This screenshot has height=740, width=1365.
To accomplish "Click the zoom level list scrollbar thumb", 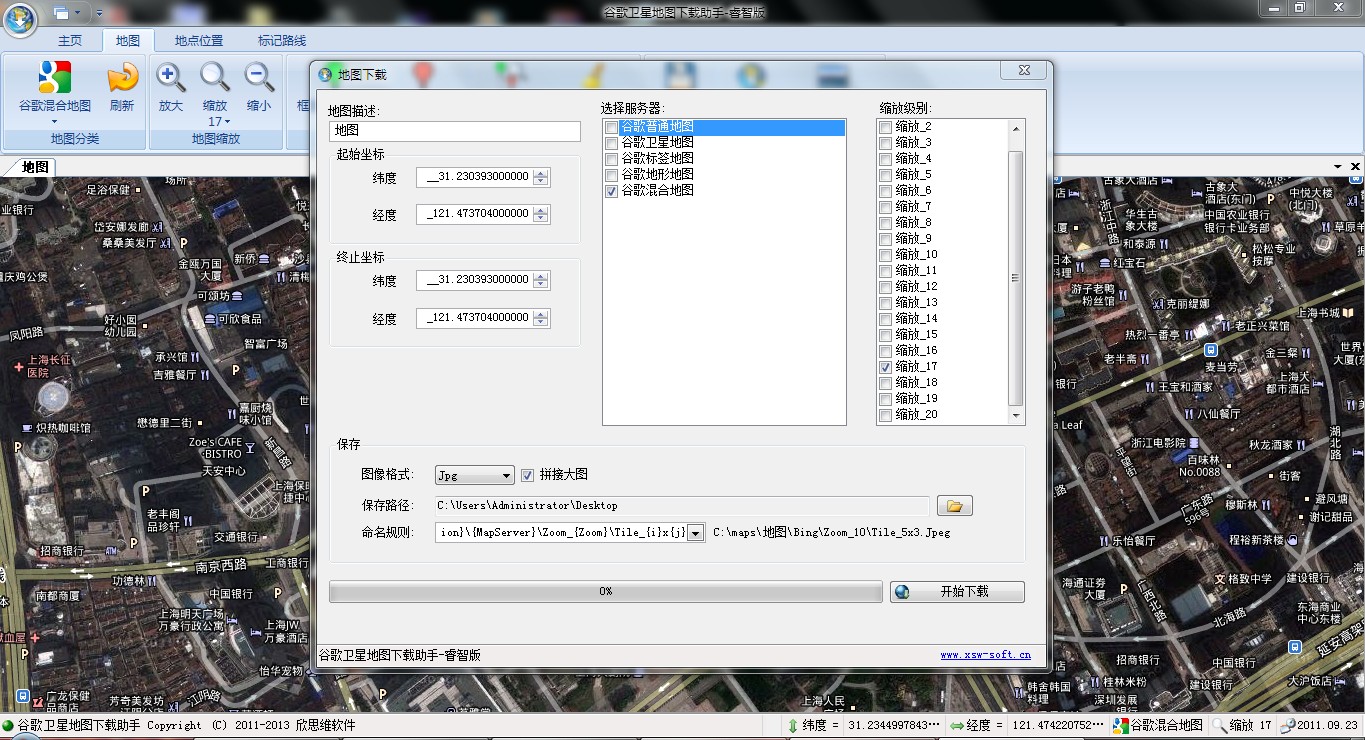I will (x=1016, y=278).
